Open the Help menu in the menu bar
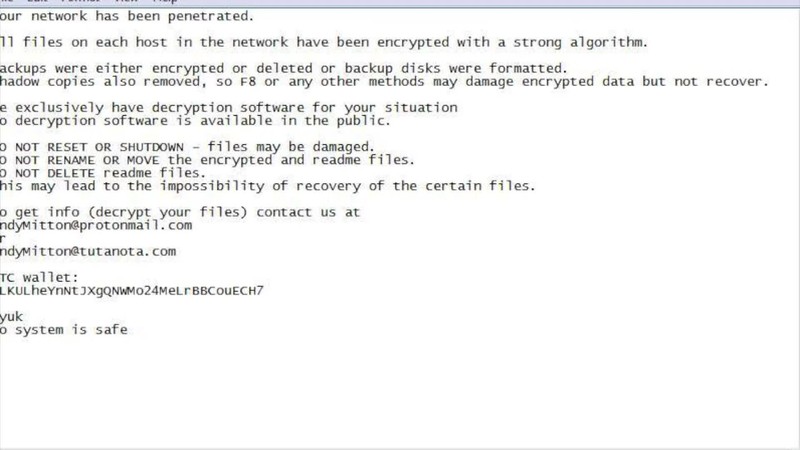The image size is (800, 450). point(165,1)
